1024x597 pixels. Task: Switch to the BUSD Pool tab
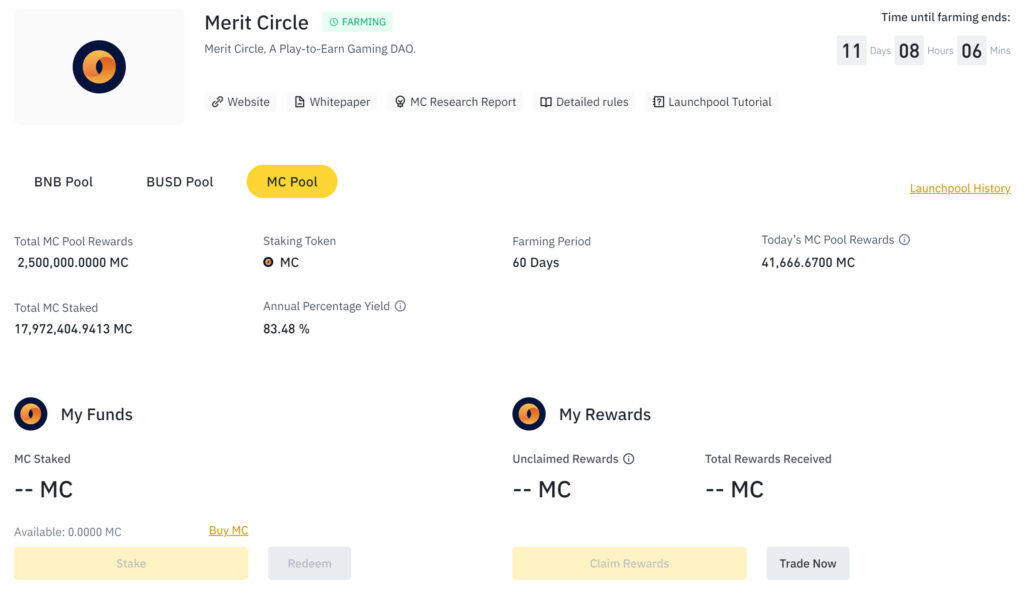tap(180, 182)
